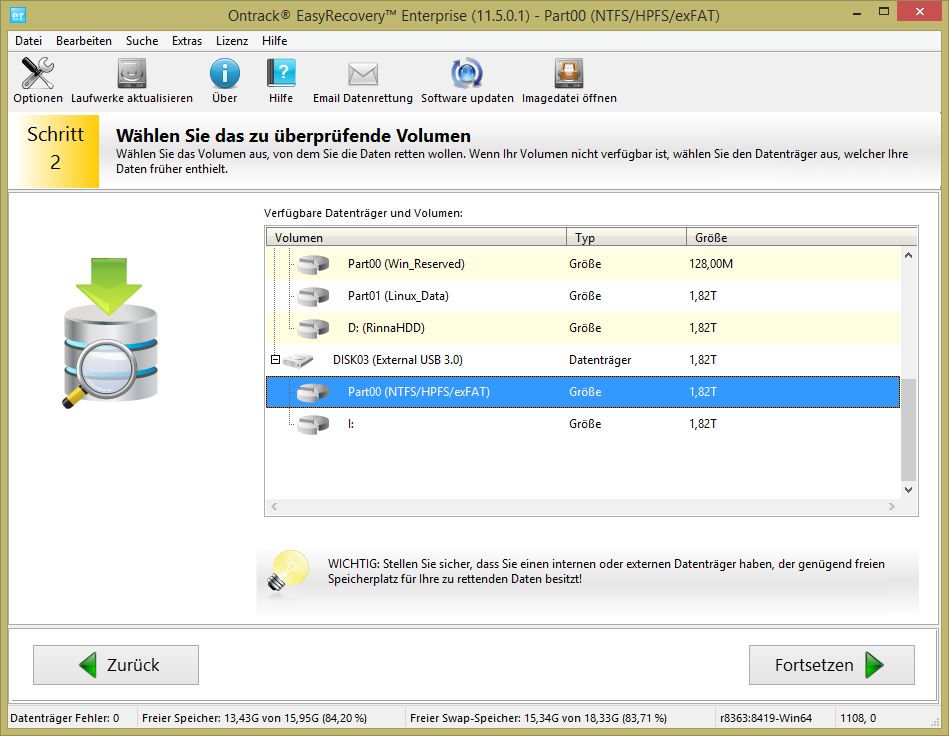Open the Bearbeiten menu
The width and height of the screenshot is (949, 736).
(84, 41)
